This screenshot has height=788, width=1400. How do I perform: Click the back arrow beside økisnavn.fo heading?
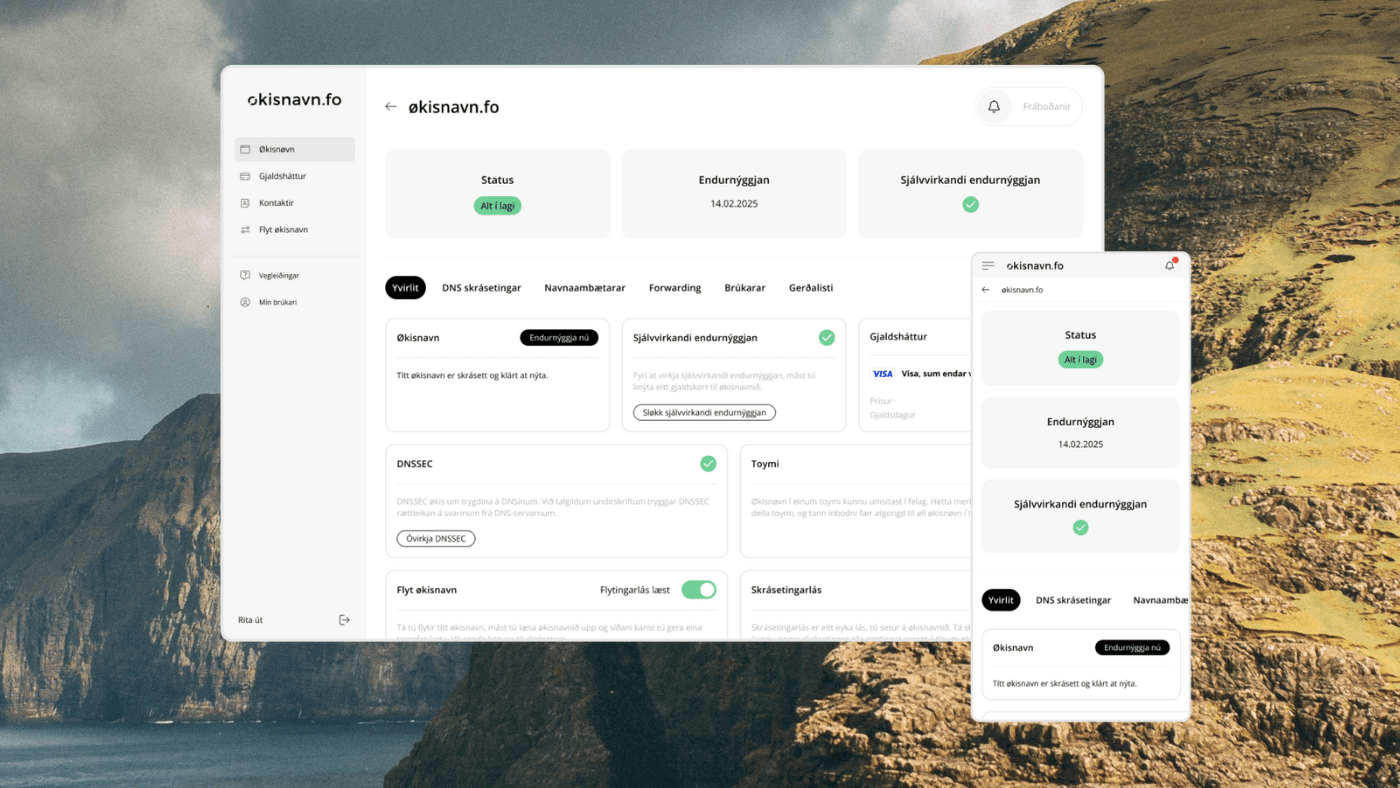pos(391,107)
